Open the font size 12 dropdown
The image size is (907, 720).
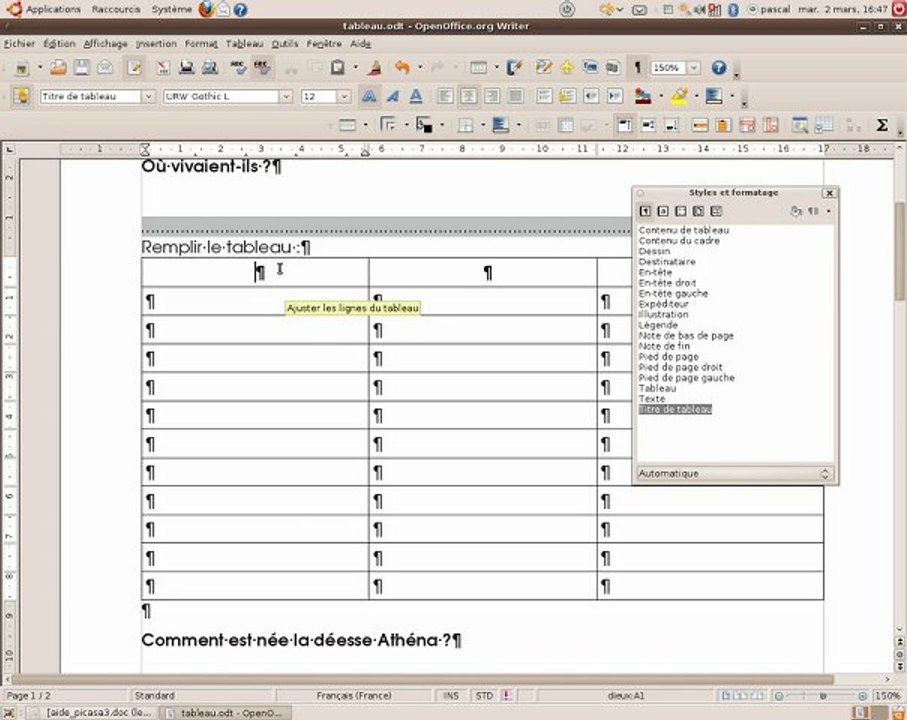[344, 97]
